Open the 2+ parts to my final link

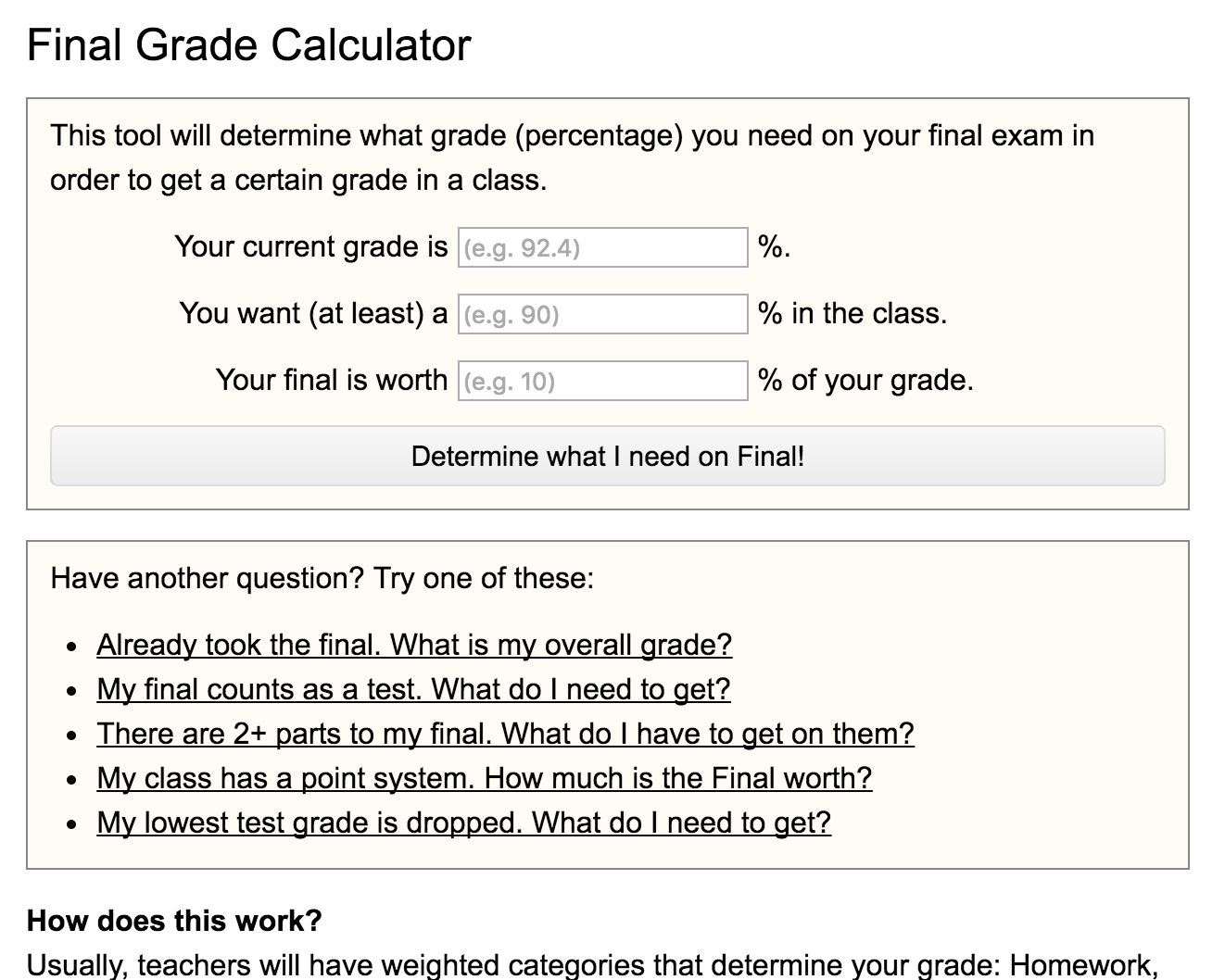505,734
